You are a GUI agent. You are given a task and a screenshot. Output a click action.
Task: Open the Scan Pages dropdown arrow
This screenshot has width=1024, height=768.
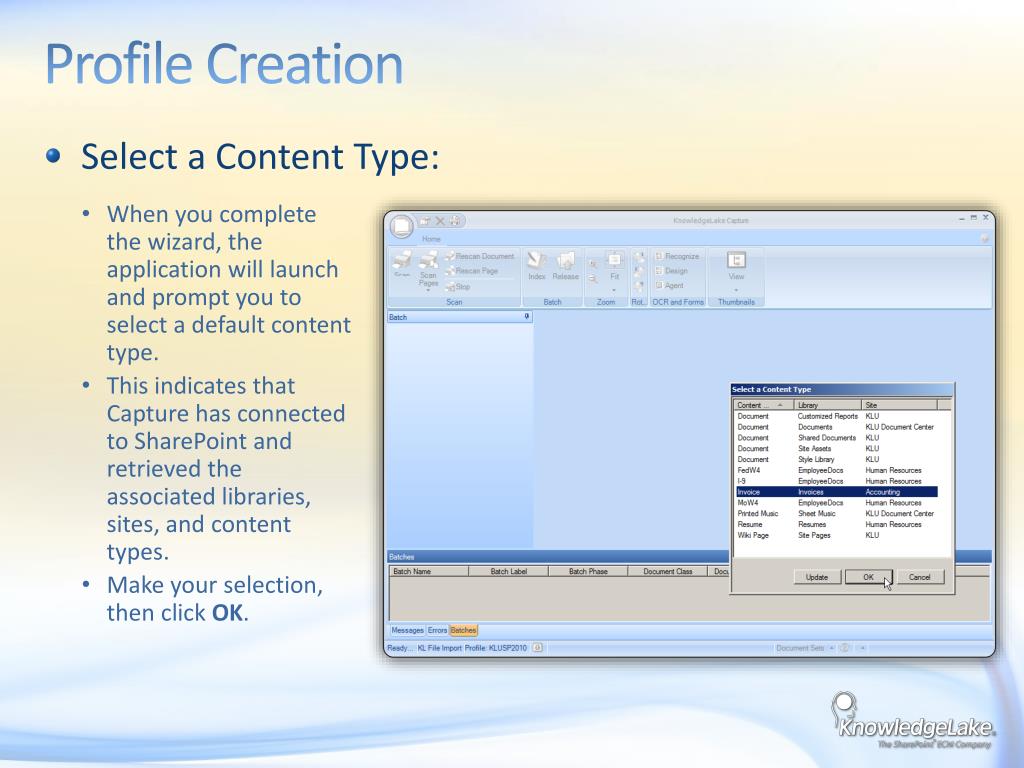click(428, 290)
